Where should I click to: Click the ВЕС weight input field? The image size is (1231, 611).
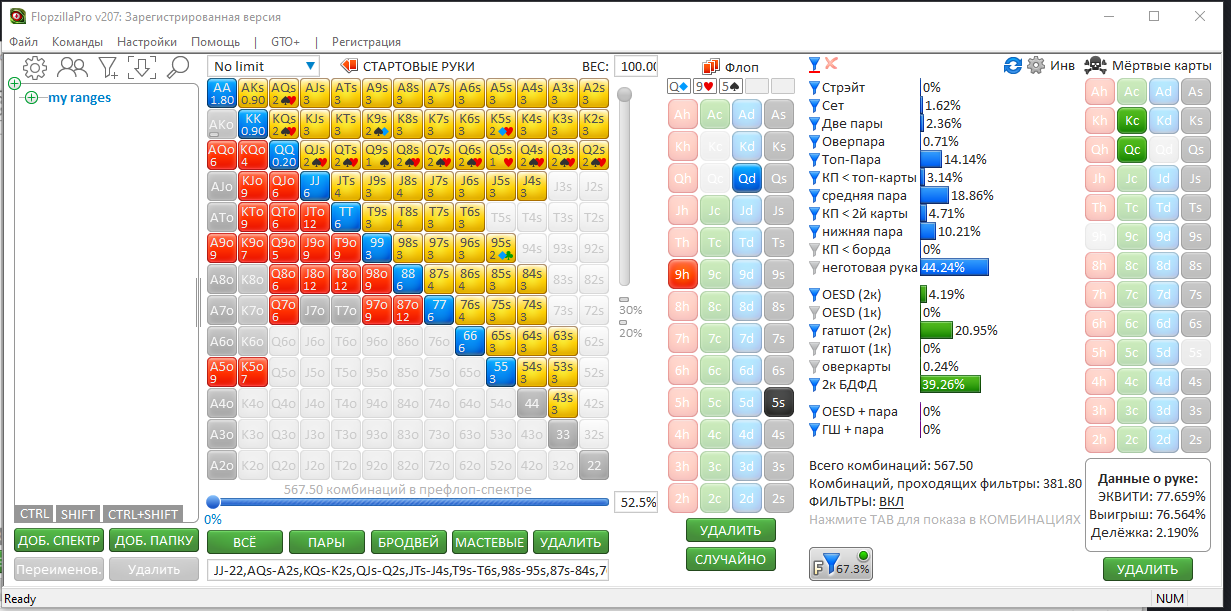635,66
